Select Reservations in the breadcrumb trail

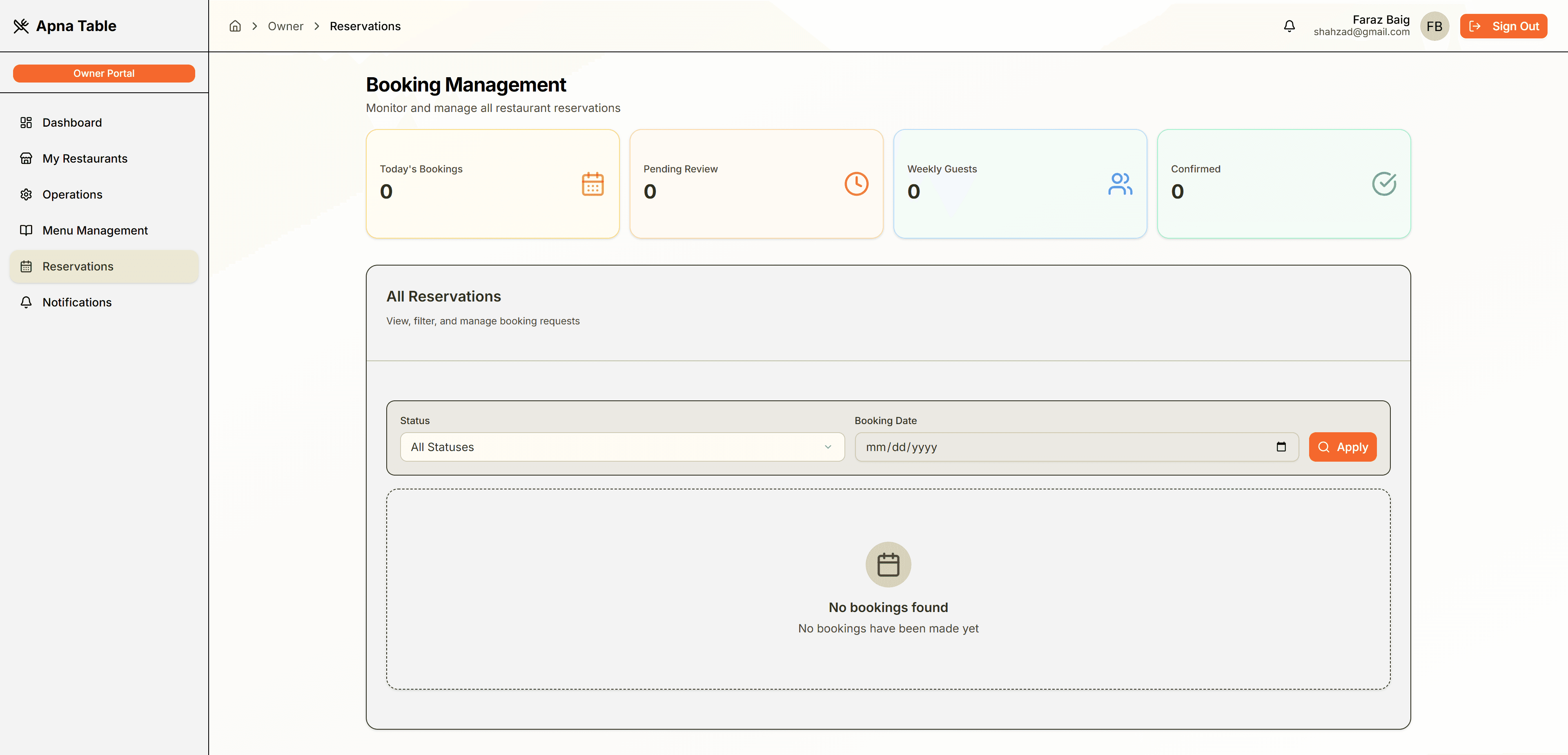point(365,26)
